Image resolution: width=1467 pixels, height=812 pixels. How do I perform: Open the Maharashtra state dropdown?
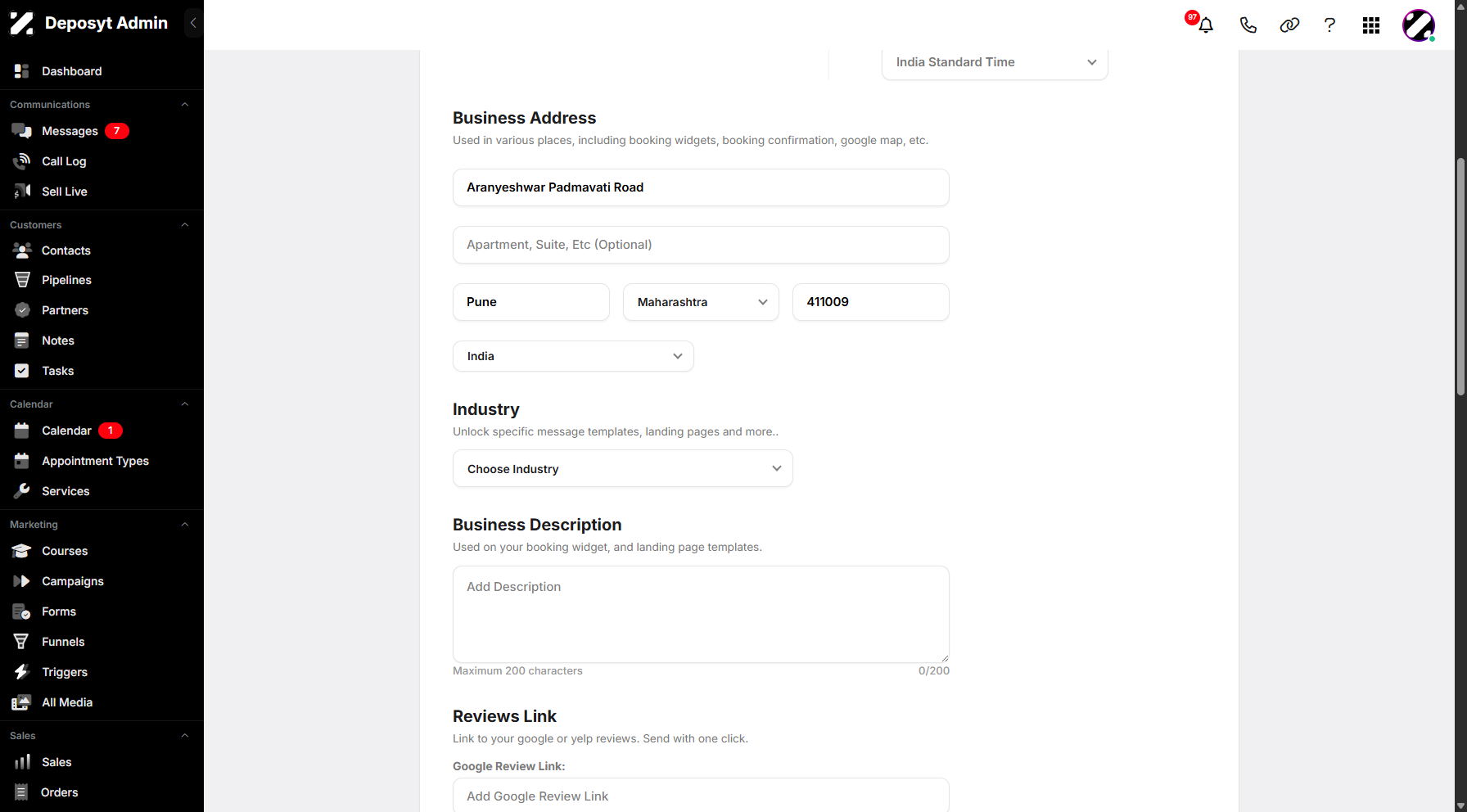point(701,302)
